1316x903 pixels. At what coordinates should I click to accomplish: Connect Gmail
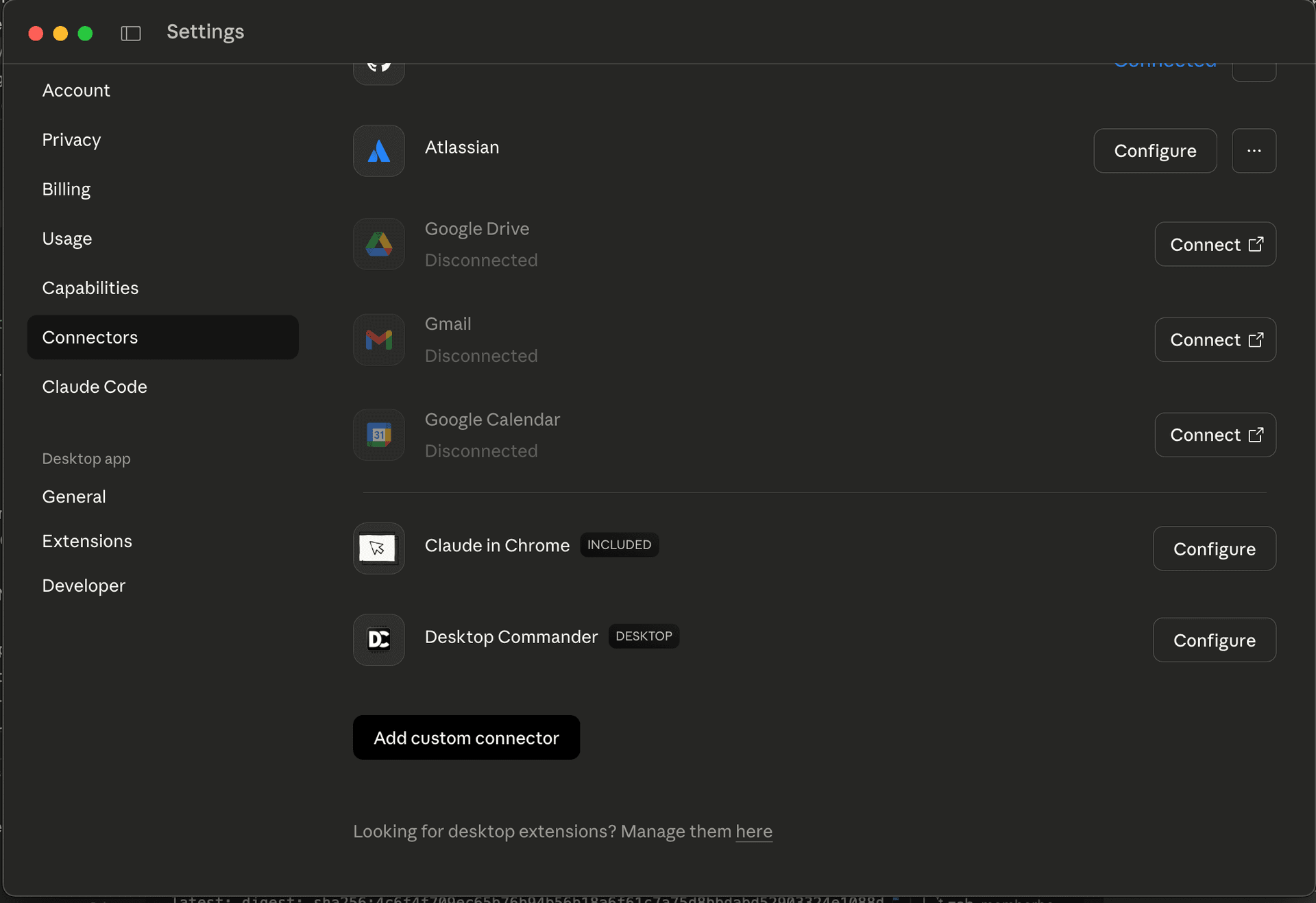tap(1215, 339)
